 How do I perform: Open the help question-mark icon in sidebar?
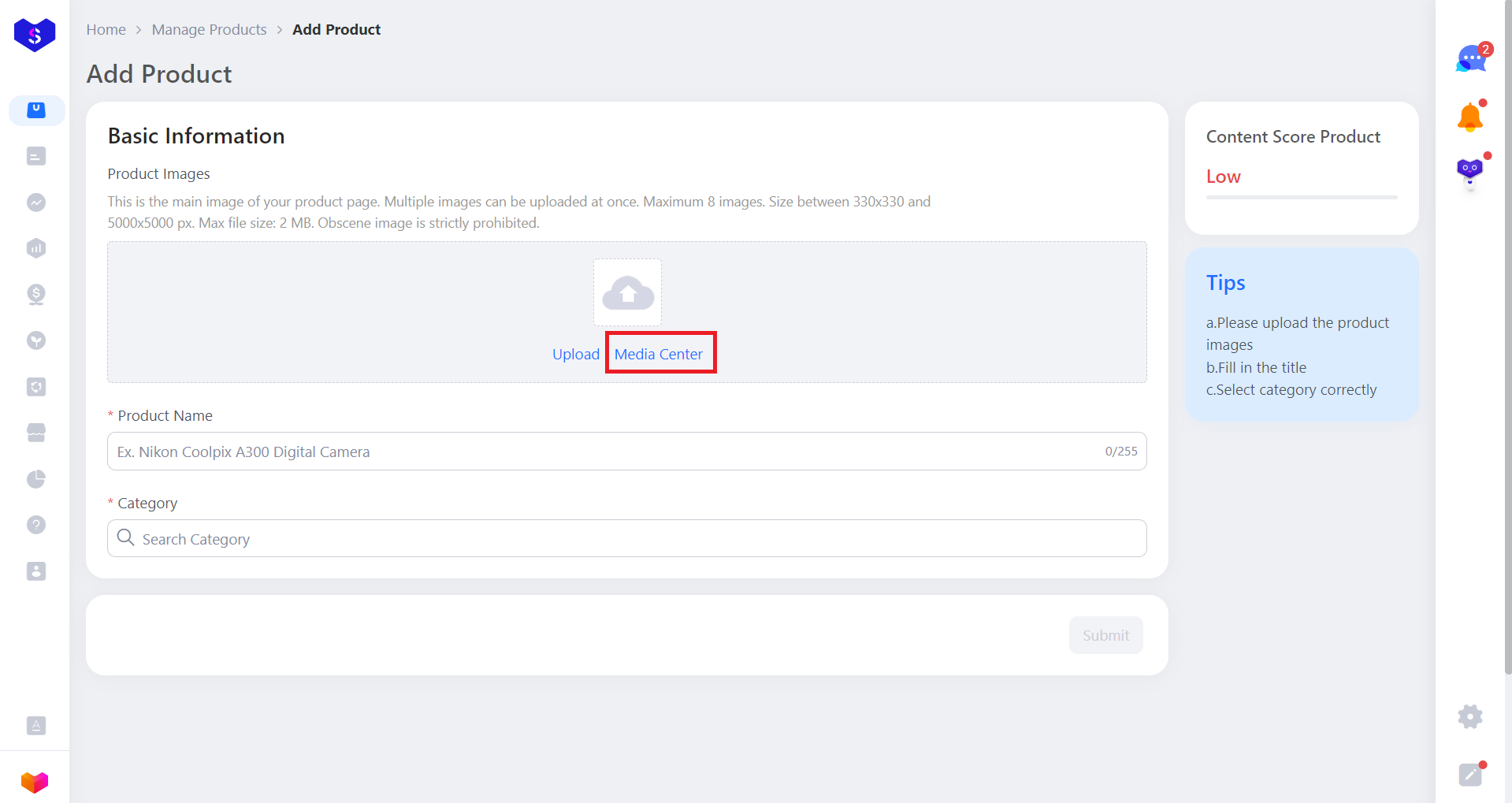point(35,524)
